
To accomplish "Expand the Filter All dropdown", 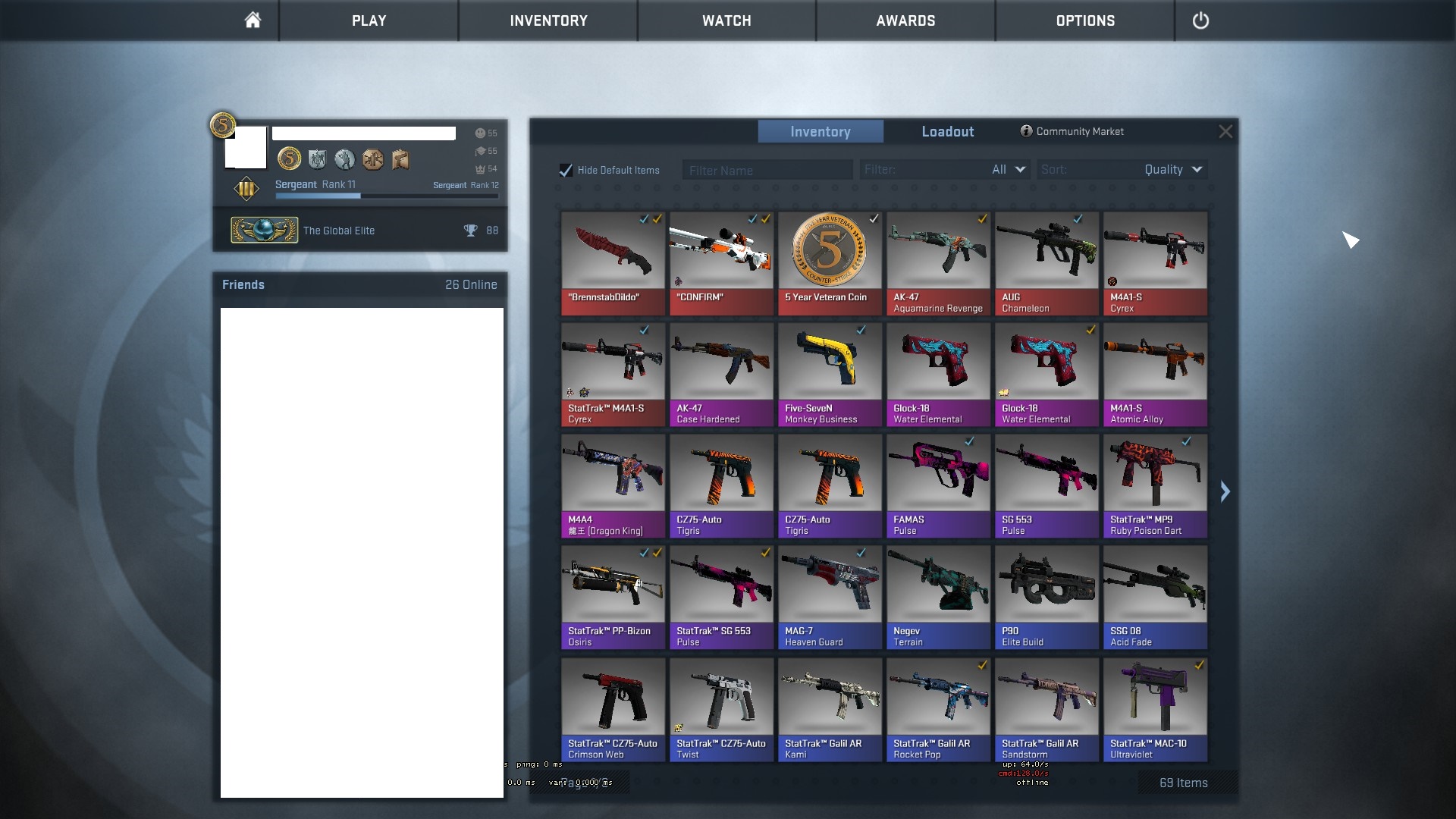I will [x=945, y=170].
